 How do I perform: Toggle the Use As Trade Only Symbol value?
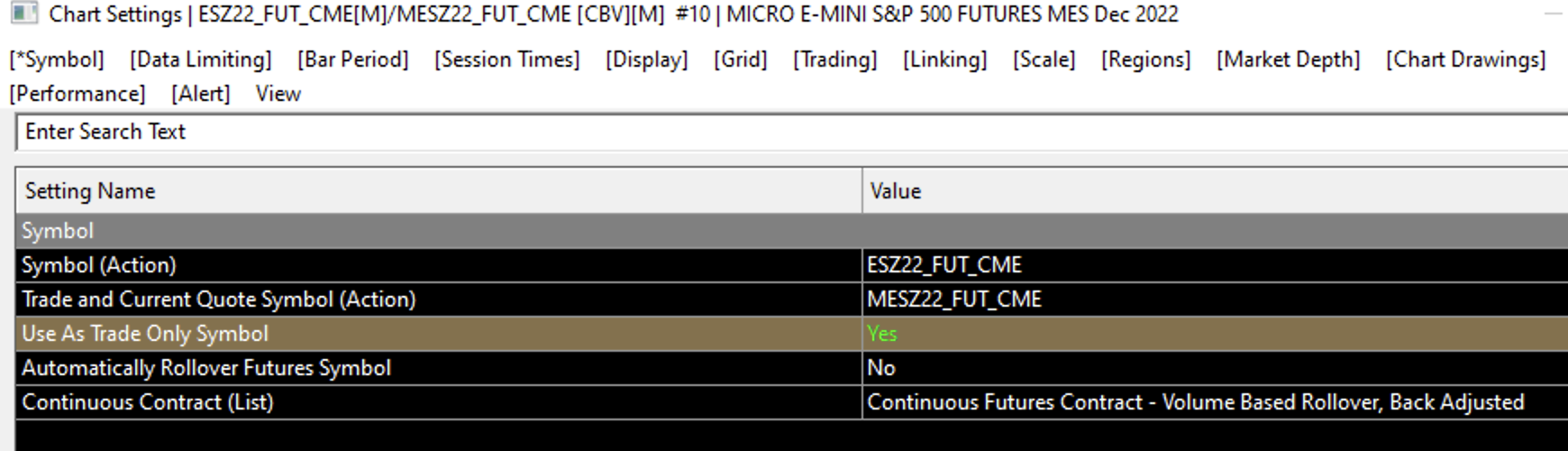[882, 334]
